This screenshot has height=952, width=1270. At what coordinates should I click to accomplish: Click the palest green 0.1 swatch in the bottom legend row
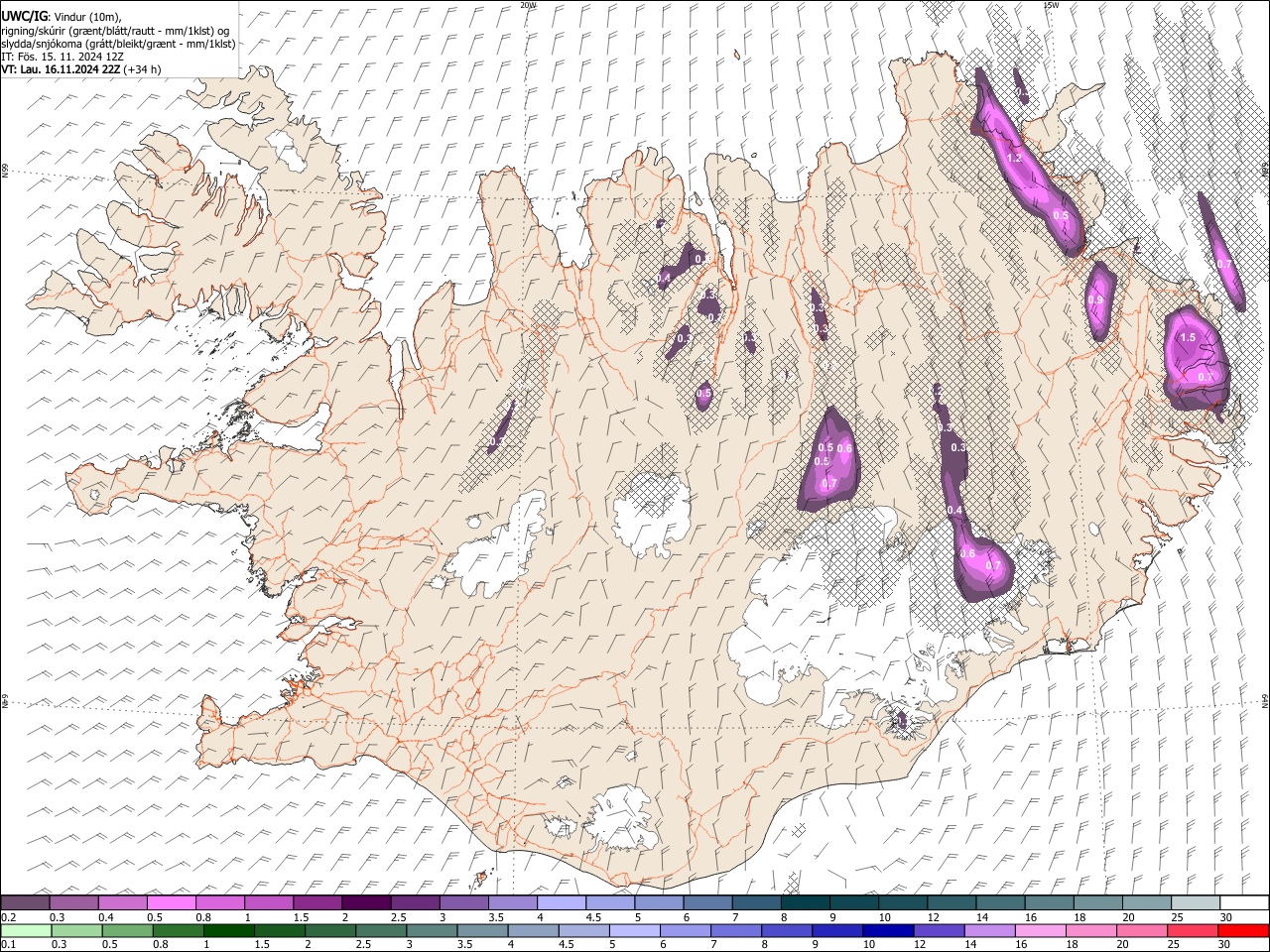click(27, 930)
